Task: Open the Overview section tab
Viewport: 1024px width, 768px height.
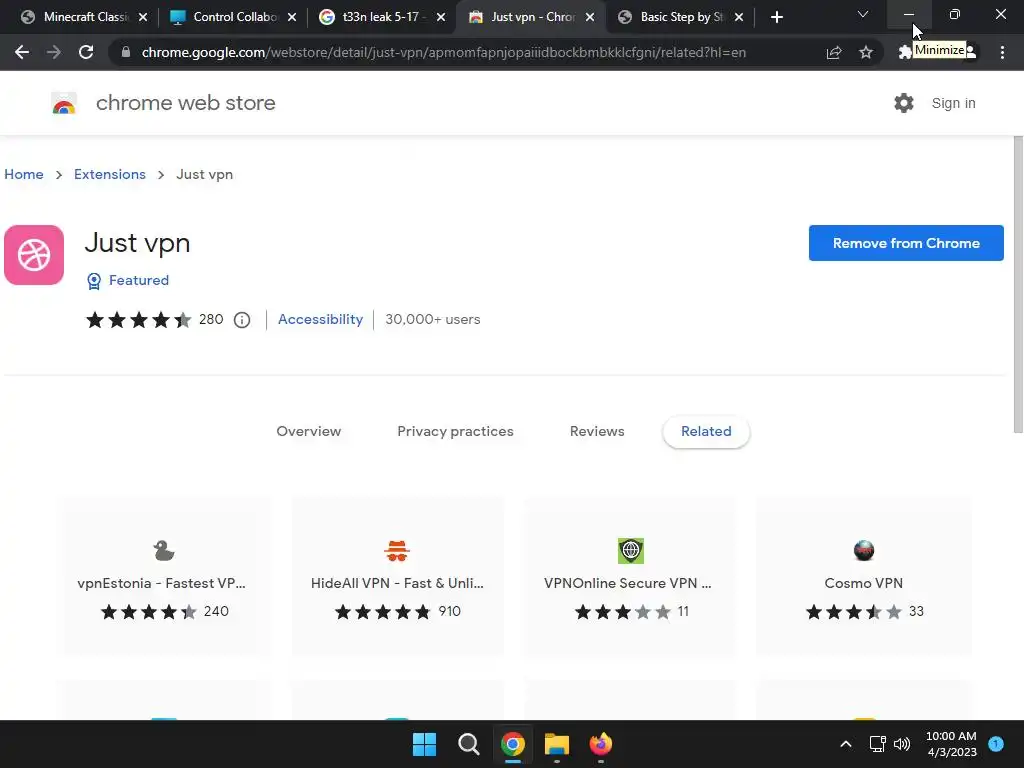Action: pyautogui.click(x=308, y=431)
